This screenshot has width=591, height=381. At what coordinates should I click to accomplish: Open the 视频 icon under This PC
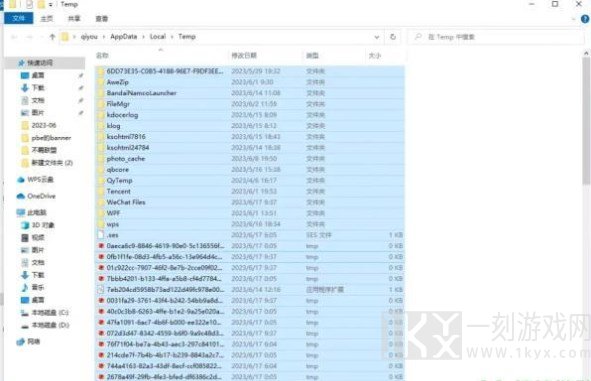tap(25, 237)
